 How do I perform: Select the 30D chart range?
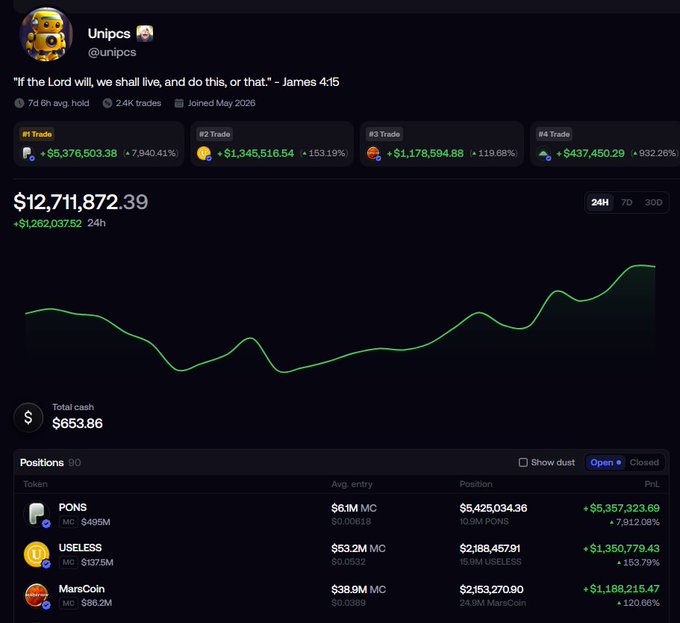point(653,202)
